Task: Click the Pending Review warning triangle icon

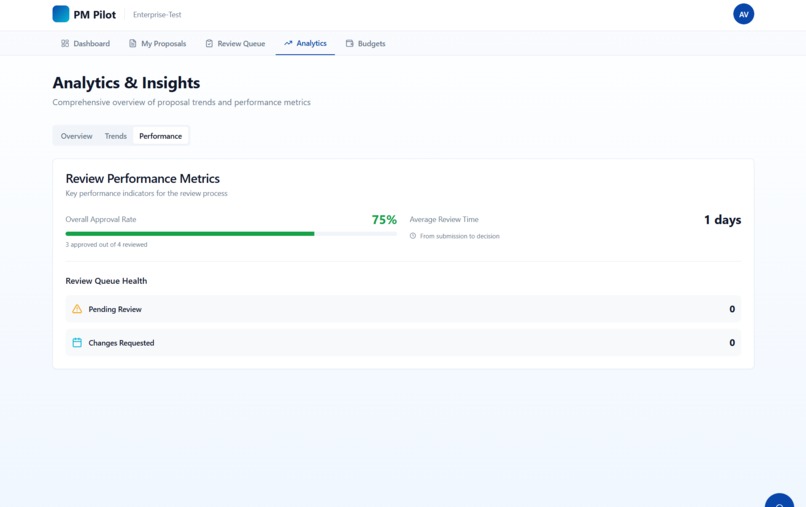Action: [77, 309]
